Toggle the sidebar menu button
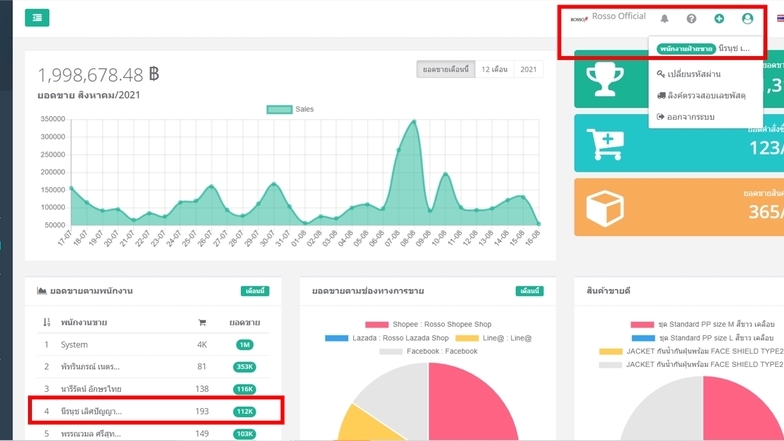784x441 pixels. click(x=37, y=18)
